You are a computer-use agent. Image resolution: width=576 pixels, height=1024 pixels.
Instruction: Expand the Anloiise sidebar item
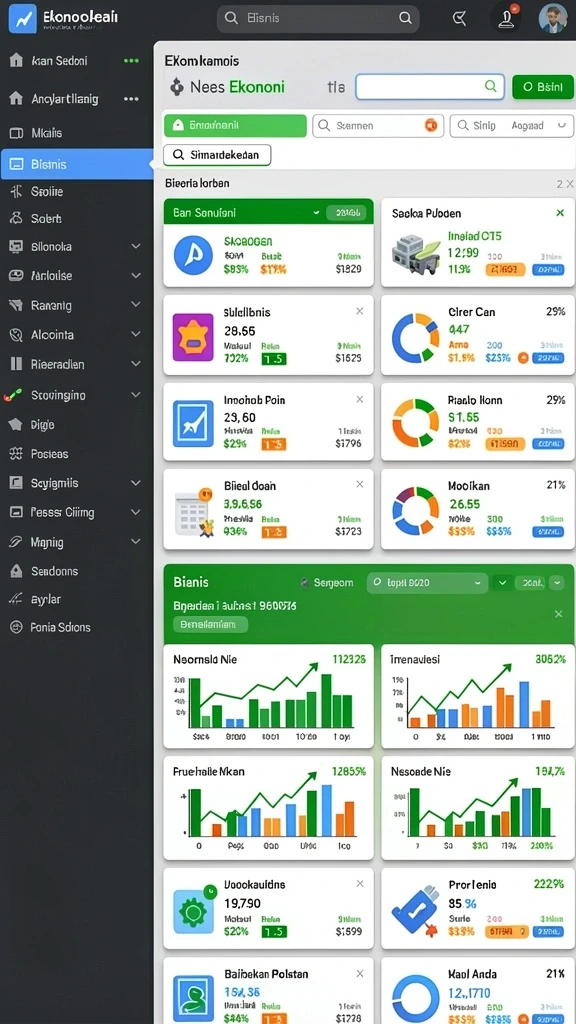[x=136, y=276]
